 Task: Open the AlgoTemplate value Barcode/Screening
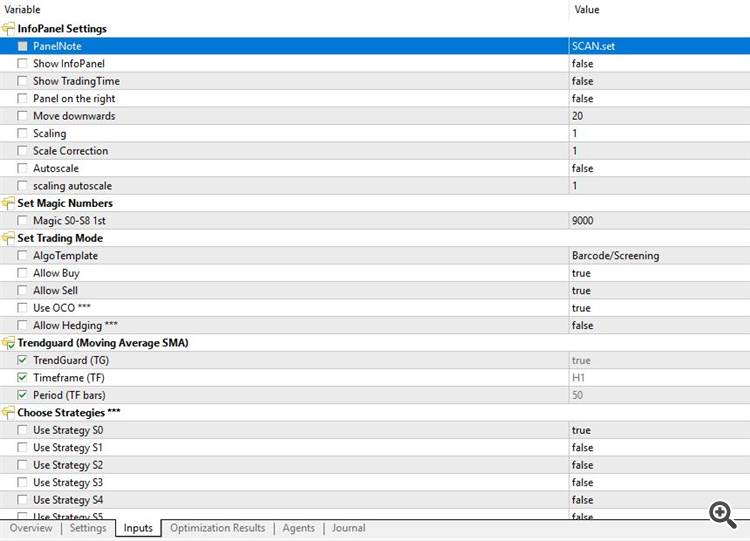[x=616, y=256]
